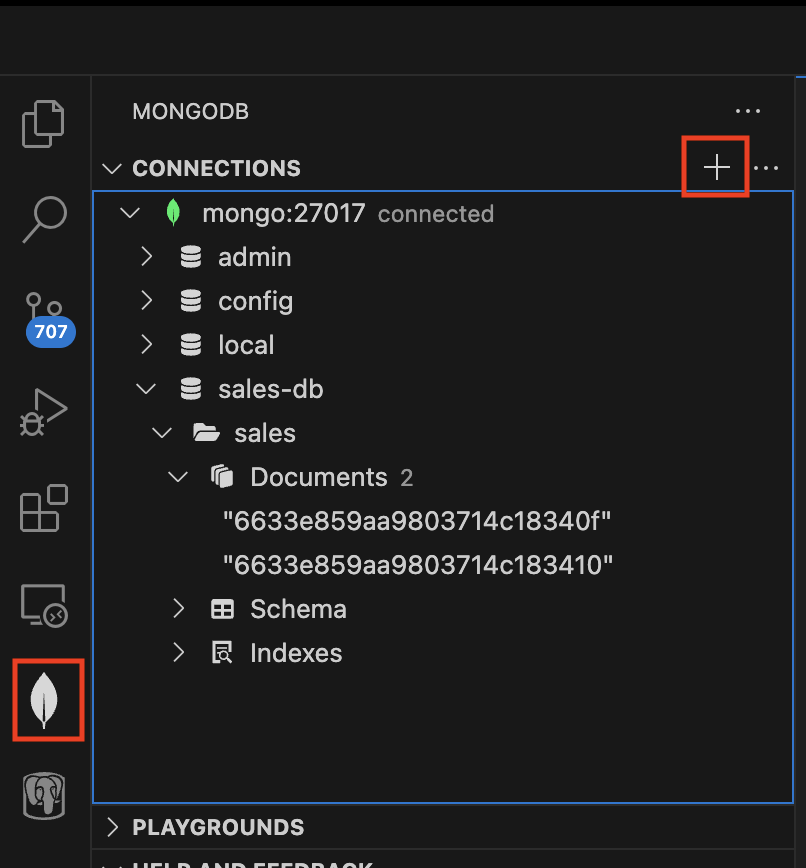This screenshot has height=868, width=806.
Task: Open Source Control with 707 badge
Action: pyautogui.click(x=49, y=320)
